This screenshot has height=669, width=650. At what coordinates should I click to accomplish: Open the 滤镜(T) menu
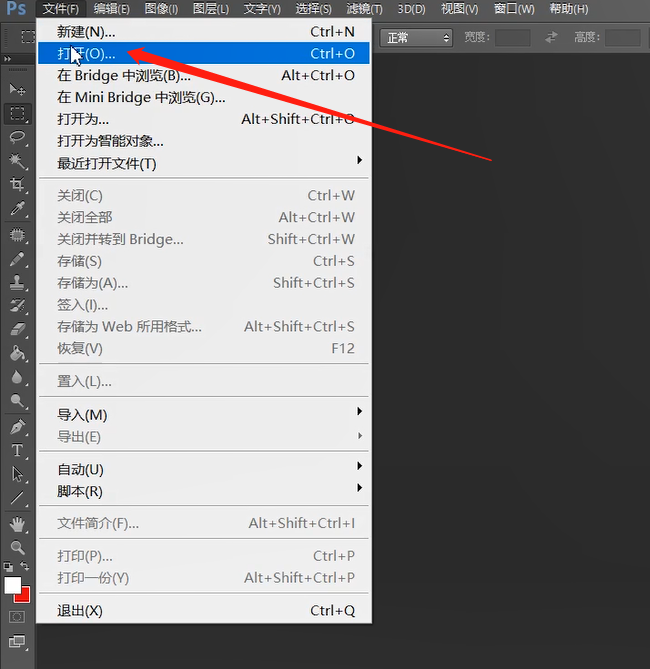[364, 9]
